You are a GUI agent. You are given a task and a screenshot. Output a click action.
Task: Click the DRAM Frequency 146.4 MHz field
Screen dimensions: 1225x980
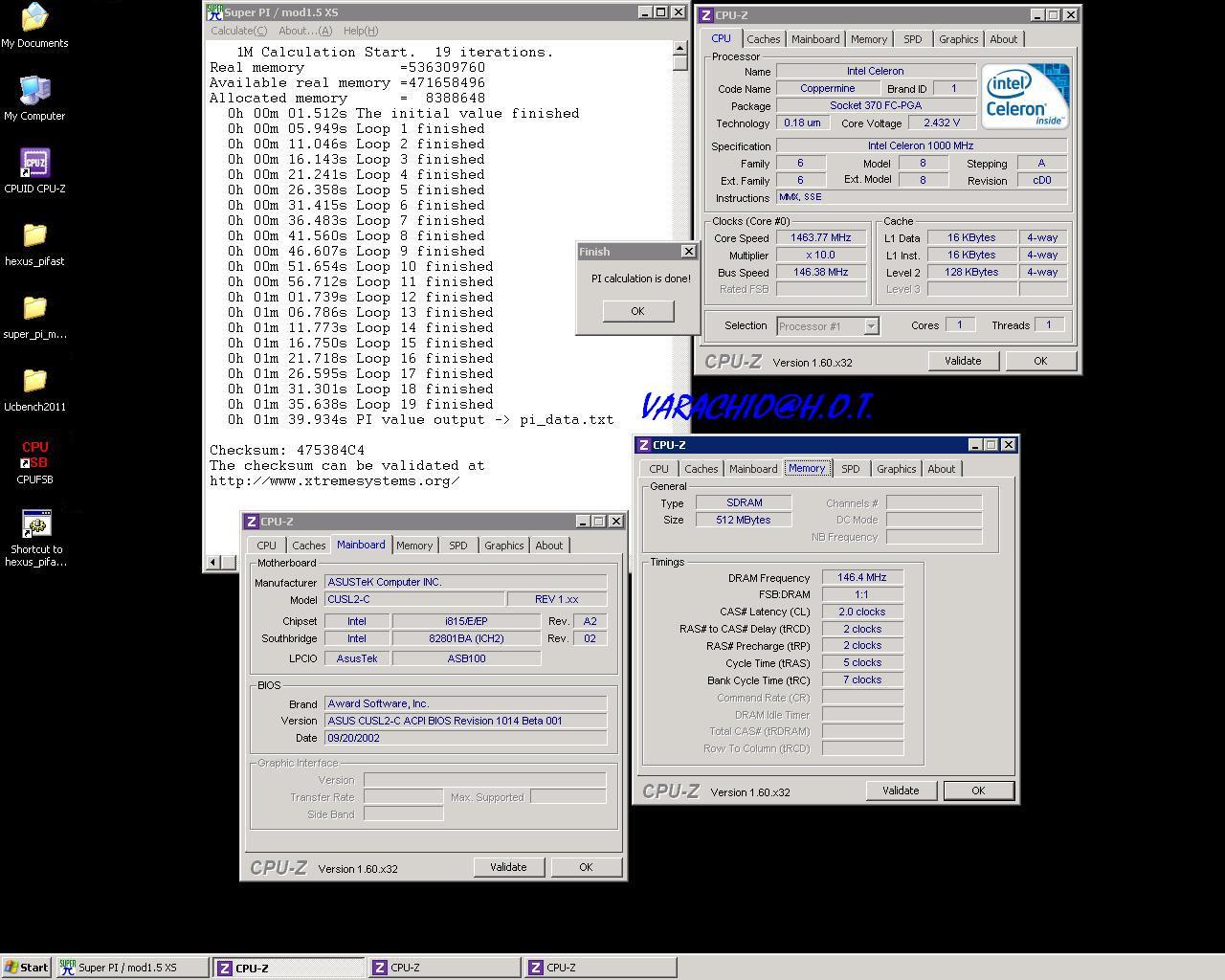pyautogui.click(x=862, y=578)
